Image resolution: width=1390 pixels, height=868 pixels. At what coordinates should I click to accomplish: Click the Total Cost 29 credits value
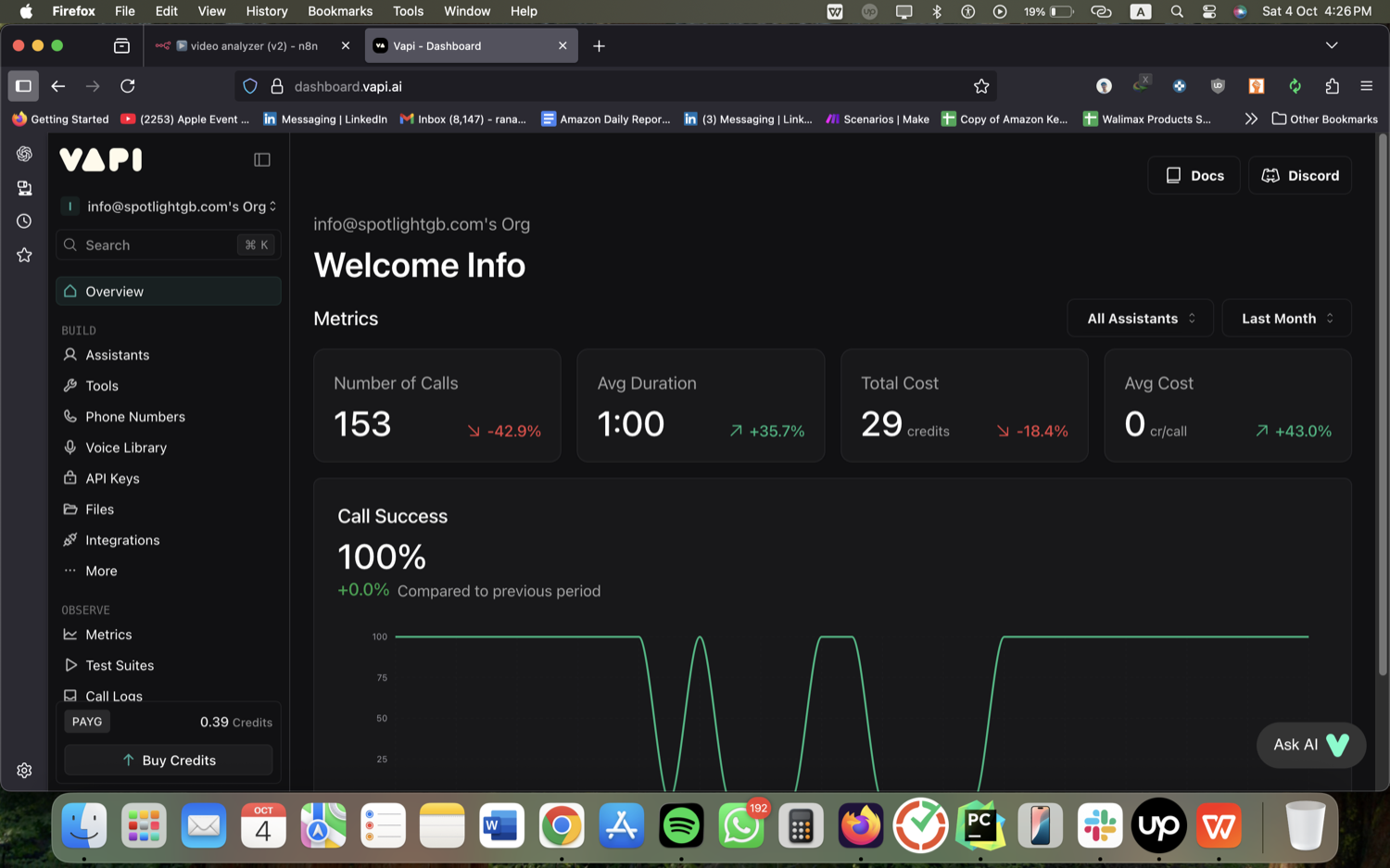pos(905,424)
